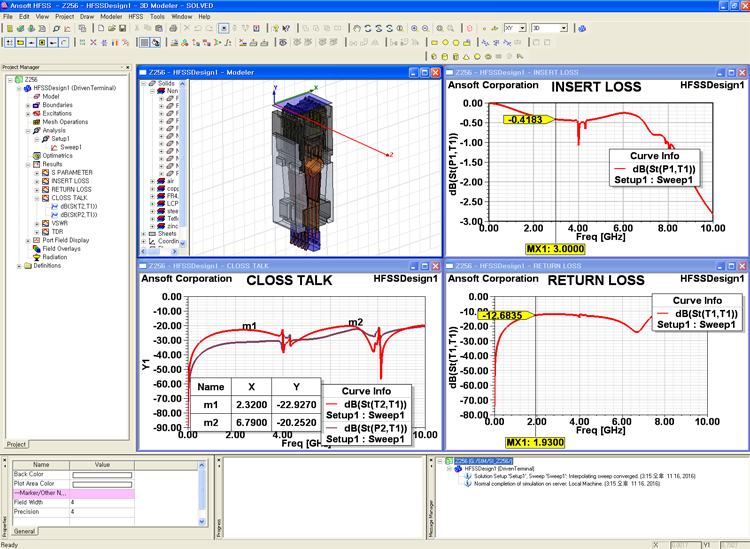
Task: Click the red X icon in second toolbar
Action: click(x=93, y=43)
